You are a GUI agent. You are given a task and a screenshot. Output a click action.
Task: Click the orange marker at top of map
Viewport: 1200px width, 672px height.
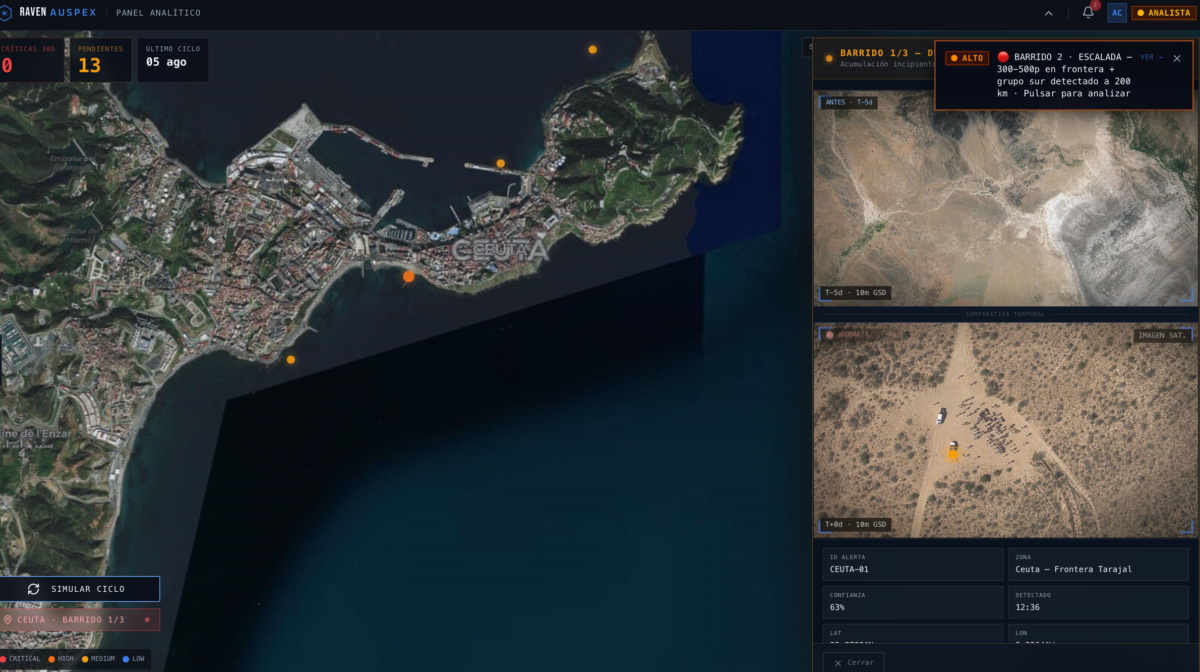[592, 49]
